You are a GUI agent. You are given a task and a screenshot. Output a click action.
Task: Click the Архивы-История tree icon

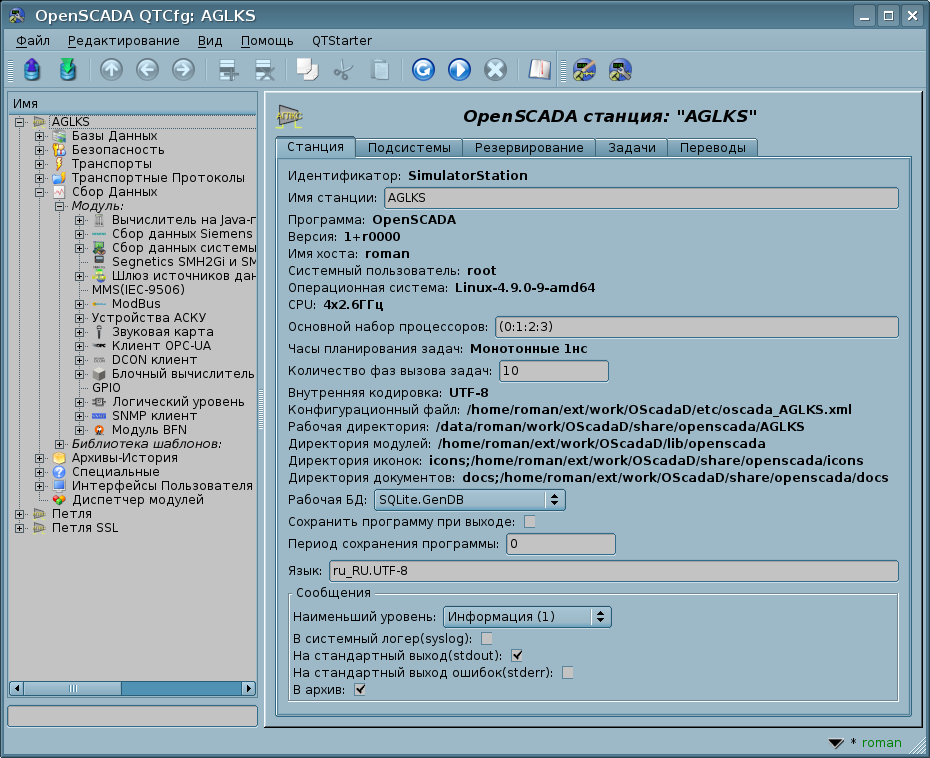point(58,458)
